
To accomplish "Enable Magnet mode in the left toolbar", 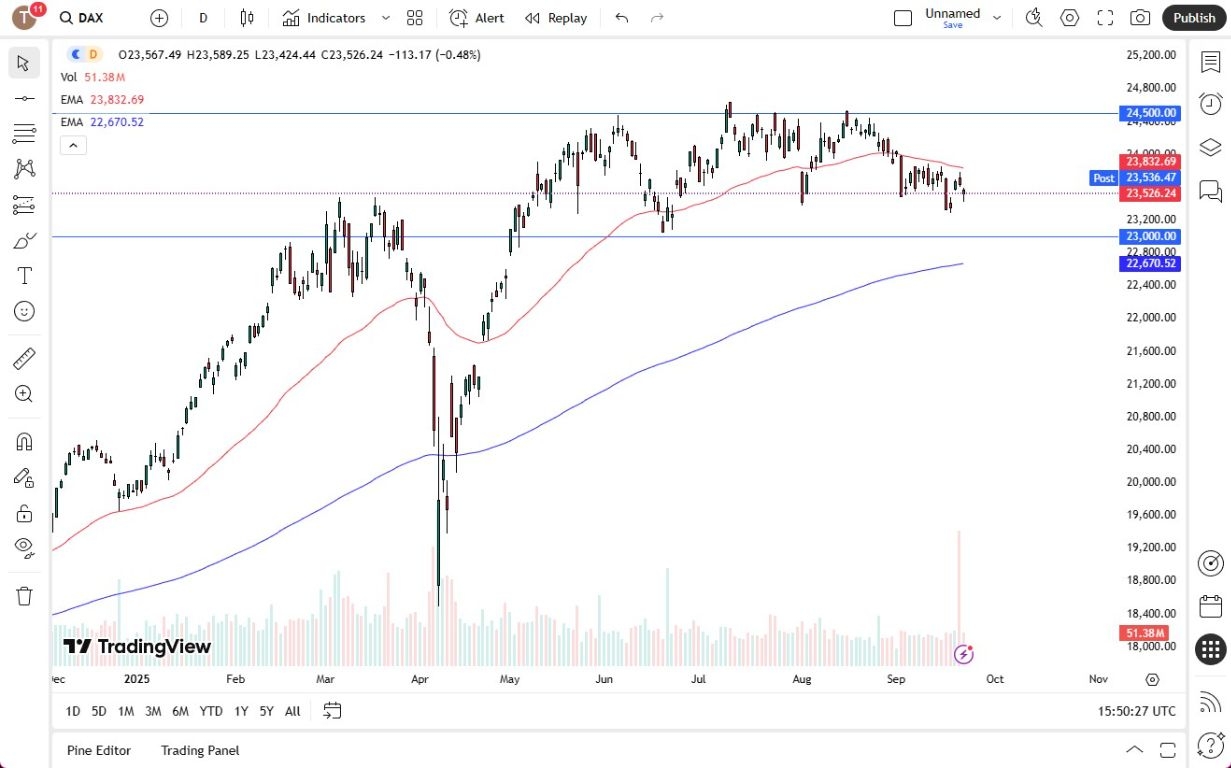I will [x=24, y=441].
